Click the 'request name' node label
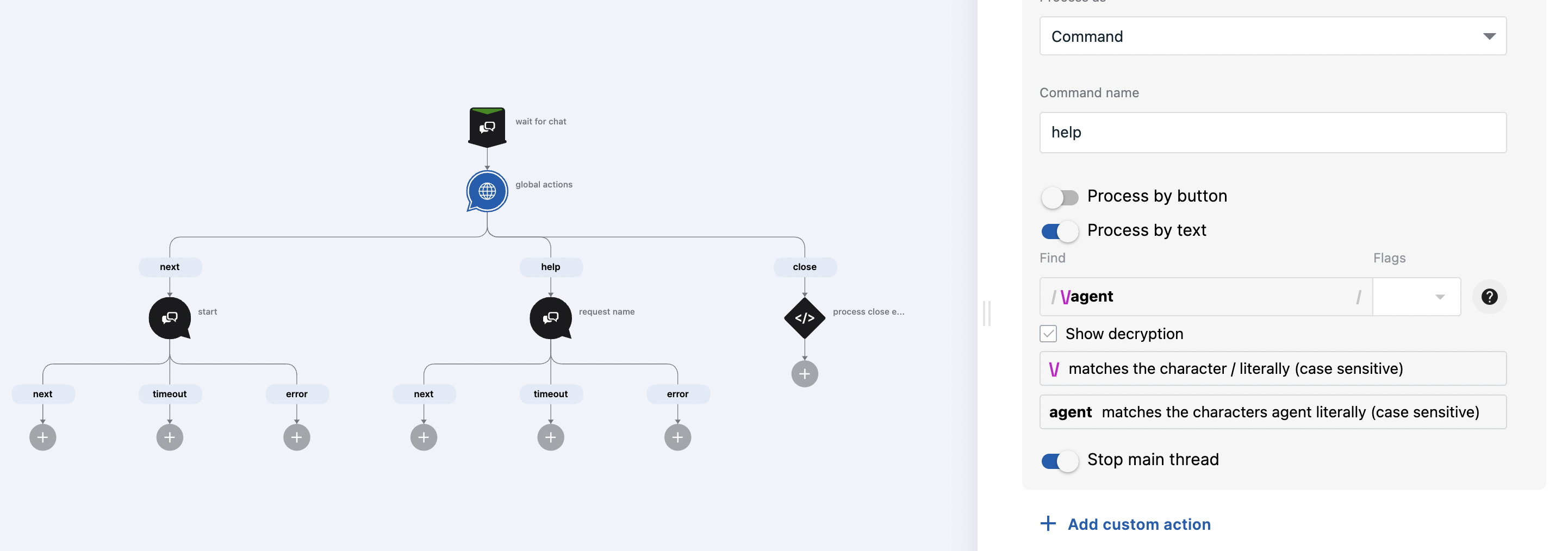Screen dimensions: 1568x551 pyautogui.click(x=606, y=311)
